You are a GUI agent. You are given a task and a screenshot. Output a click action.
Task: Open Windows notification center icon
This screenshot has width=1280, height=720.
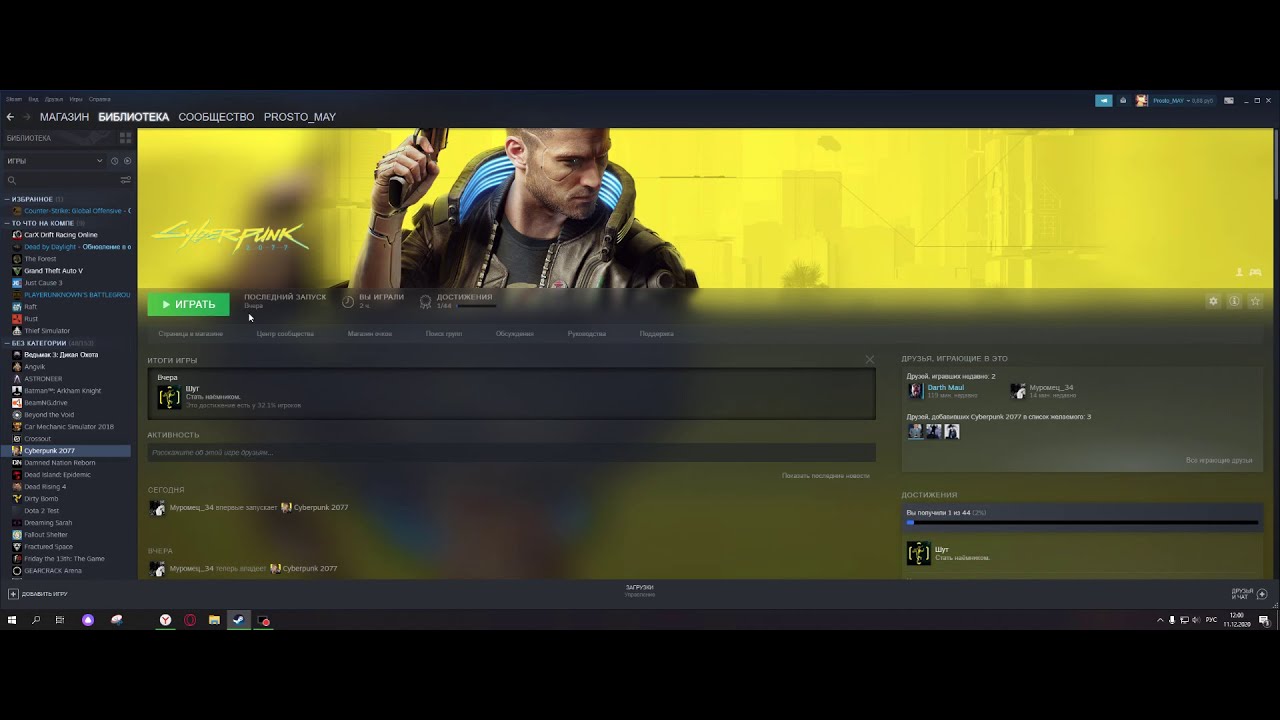point(1264,621)
